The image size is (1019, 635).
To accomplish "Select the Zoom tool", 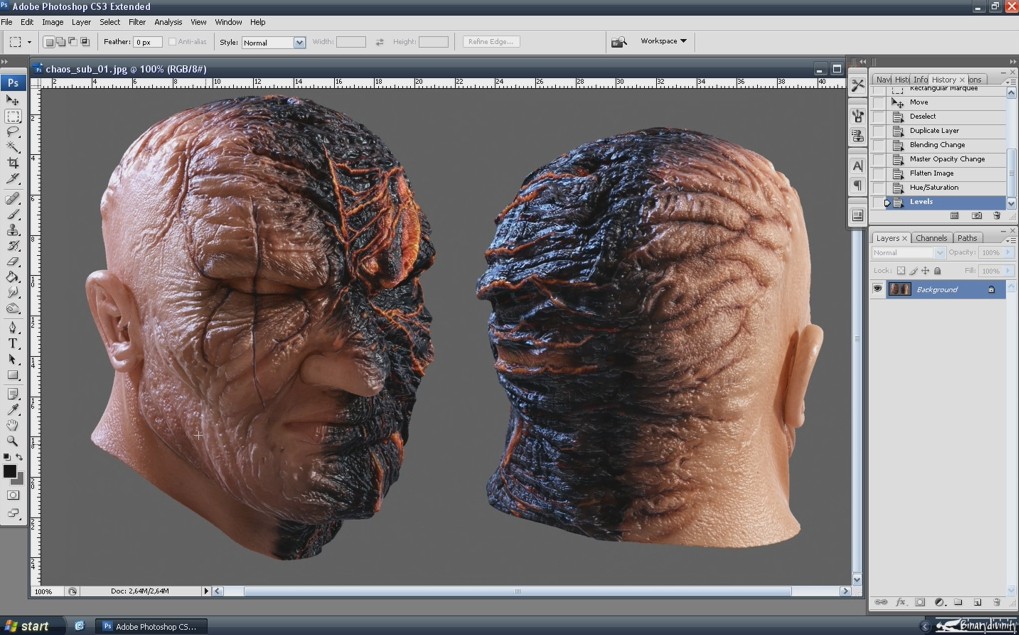I will pyautogui.click(x=12, y=441).
